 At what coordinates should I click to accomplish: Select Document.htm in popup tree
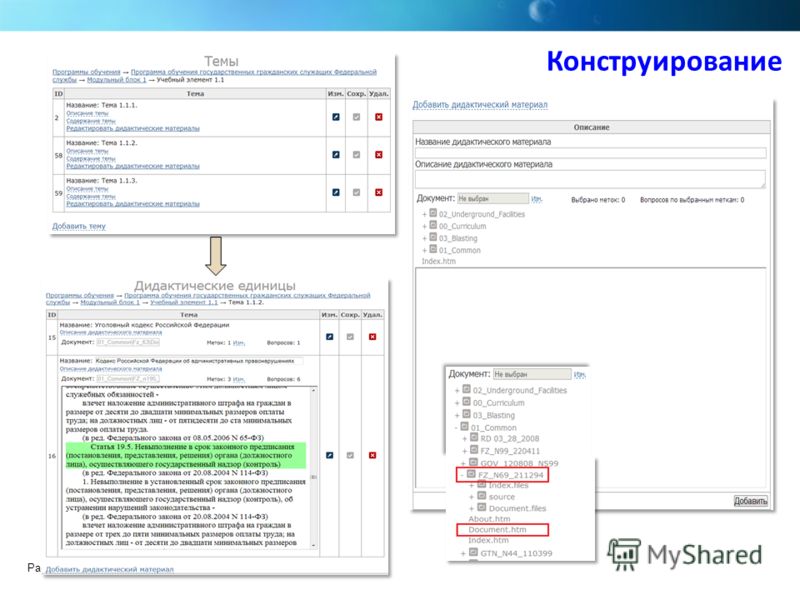[x=497, y=530]
